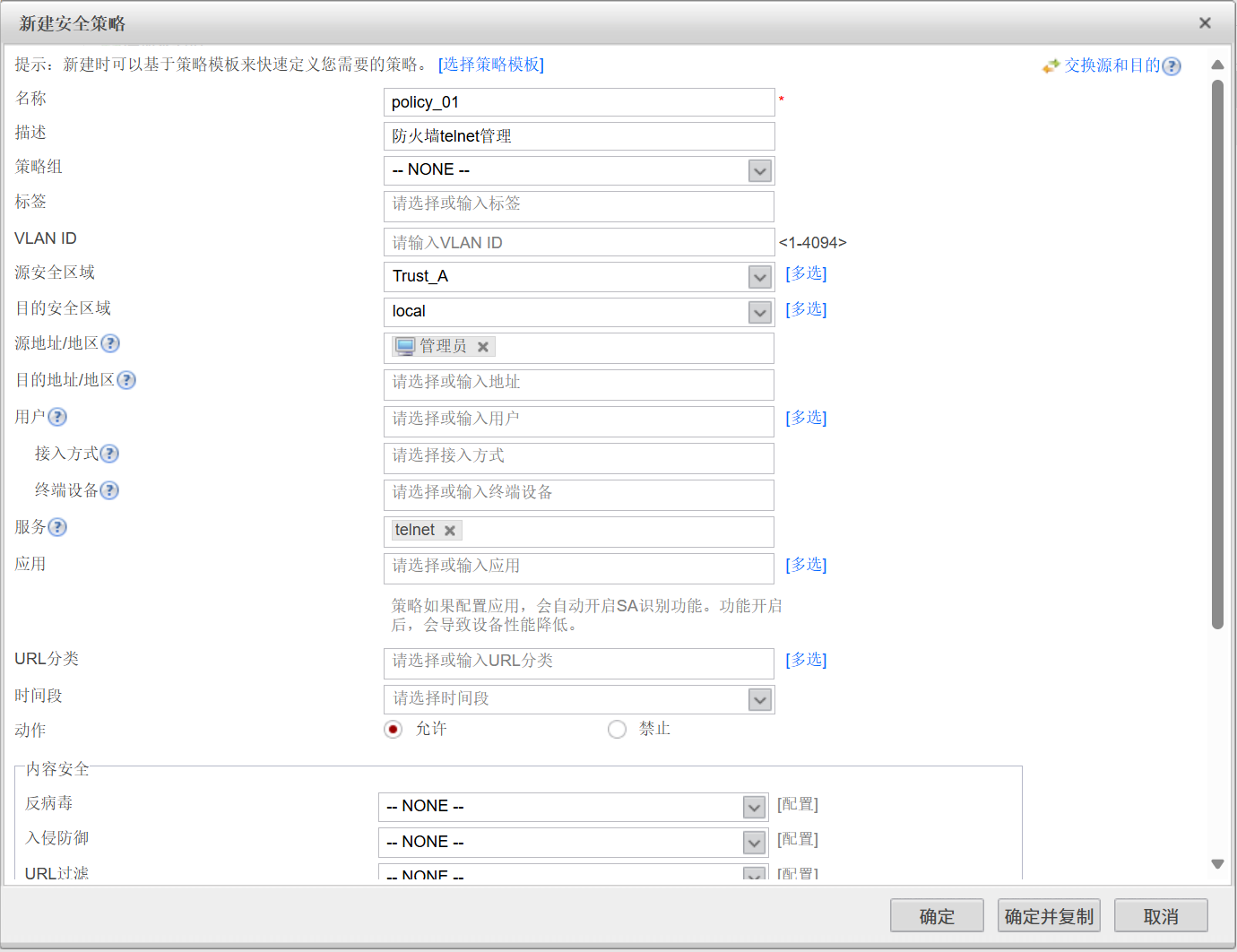
Task: Expand the 反病毒 NONE dropdown
Action: (755, 807)
